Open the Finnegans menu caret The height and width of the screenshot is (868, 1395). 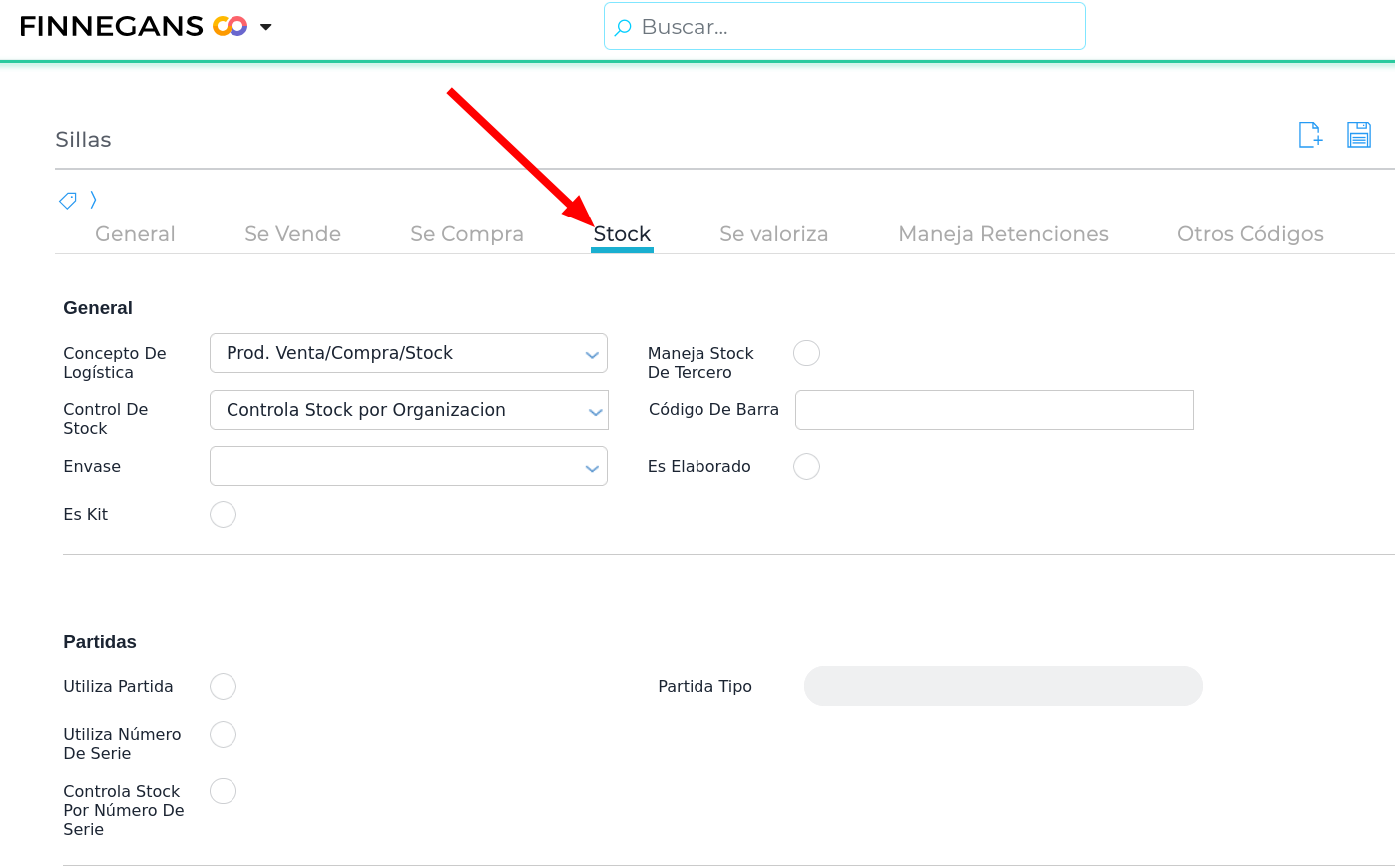pos(266,27)
